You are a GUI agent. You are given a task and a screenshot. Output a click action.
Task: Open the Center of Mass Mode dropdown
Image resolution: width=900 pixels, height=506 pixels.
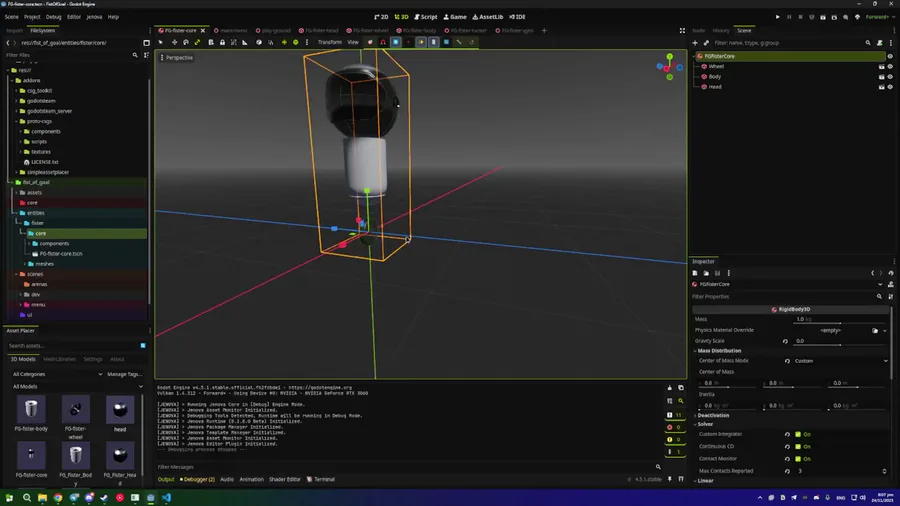coord(841,361)
